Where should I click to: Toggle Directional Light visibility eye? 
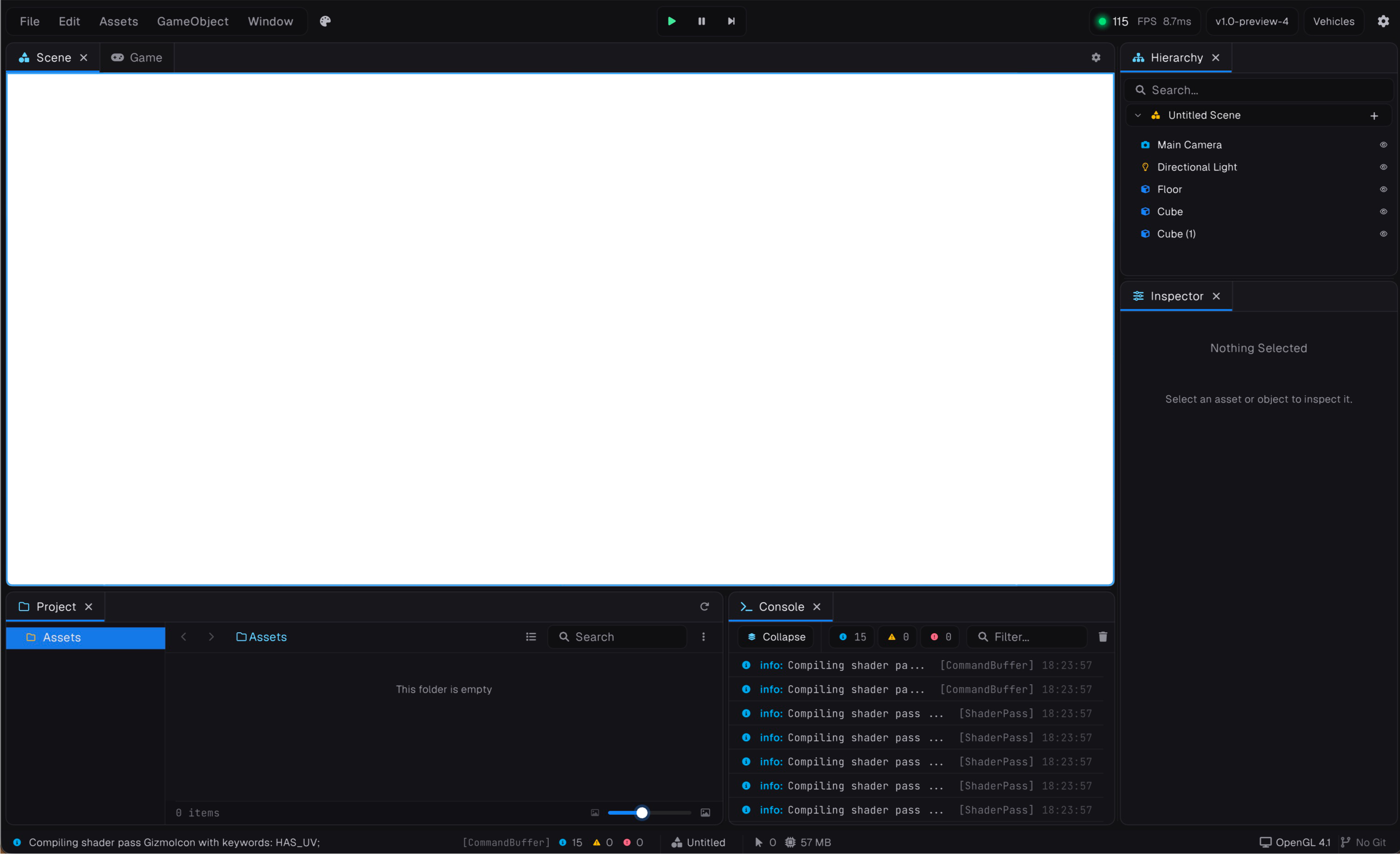click(x=1383, y=167)
